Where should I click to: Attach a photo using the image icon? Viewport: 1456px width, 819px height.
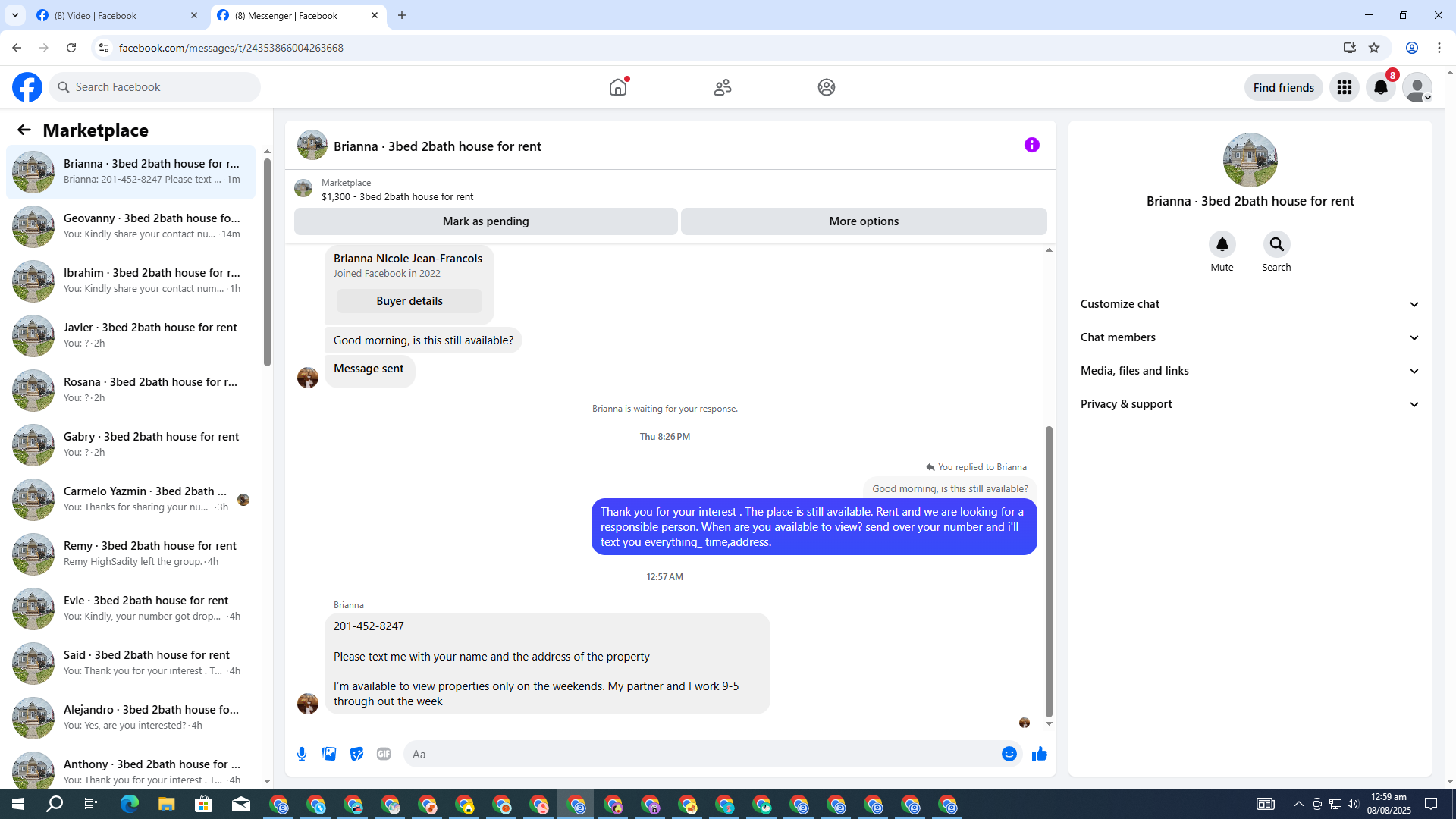point(329,754)
